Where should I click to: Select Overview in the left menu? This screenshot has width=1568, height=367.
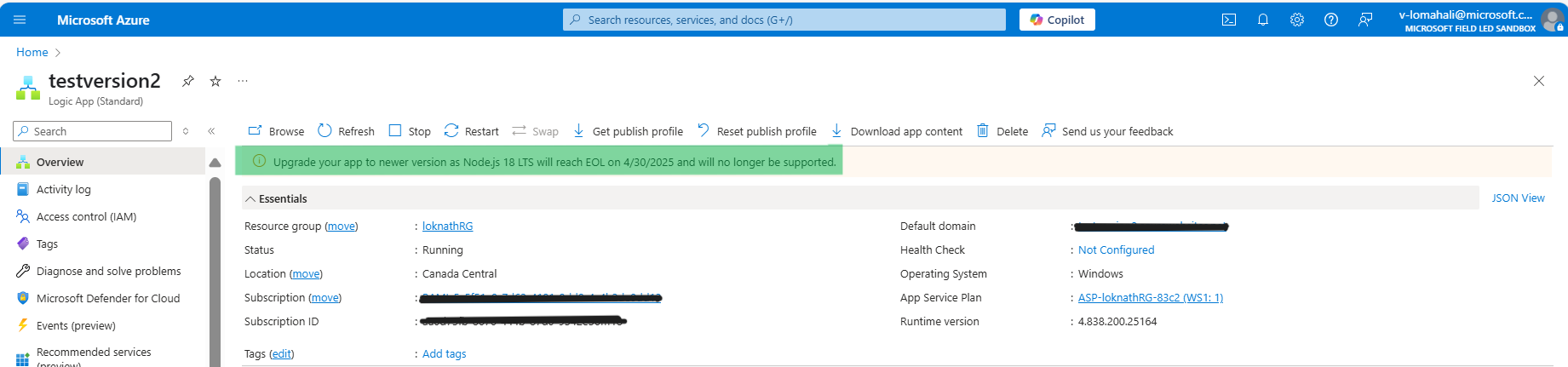102,162
